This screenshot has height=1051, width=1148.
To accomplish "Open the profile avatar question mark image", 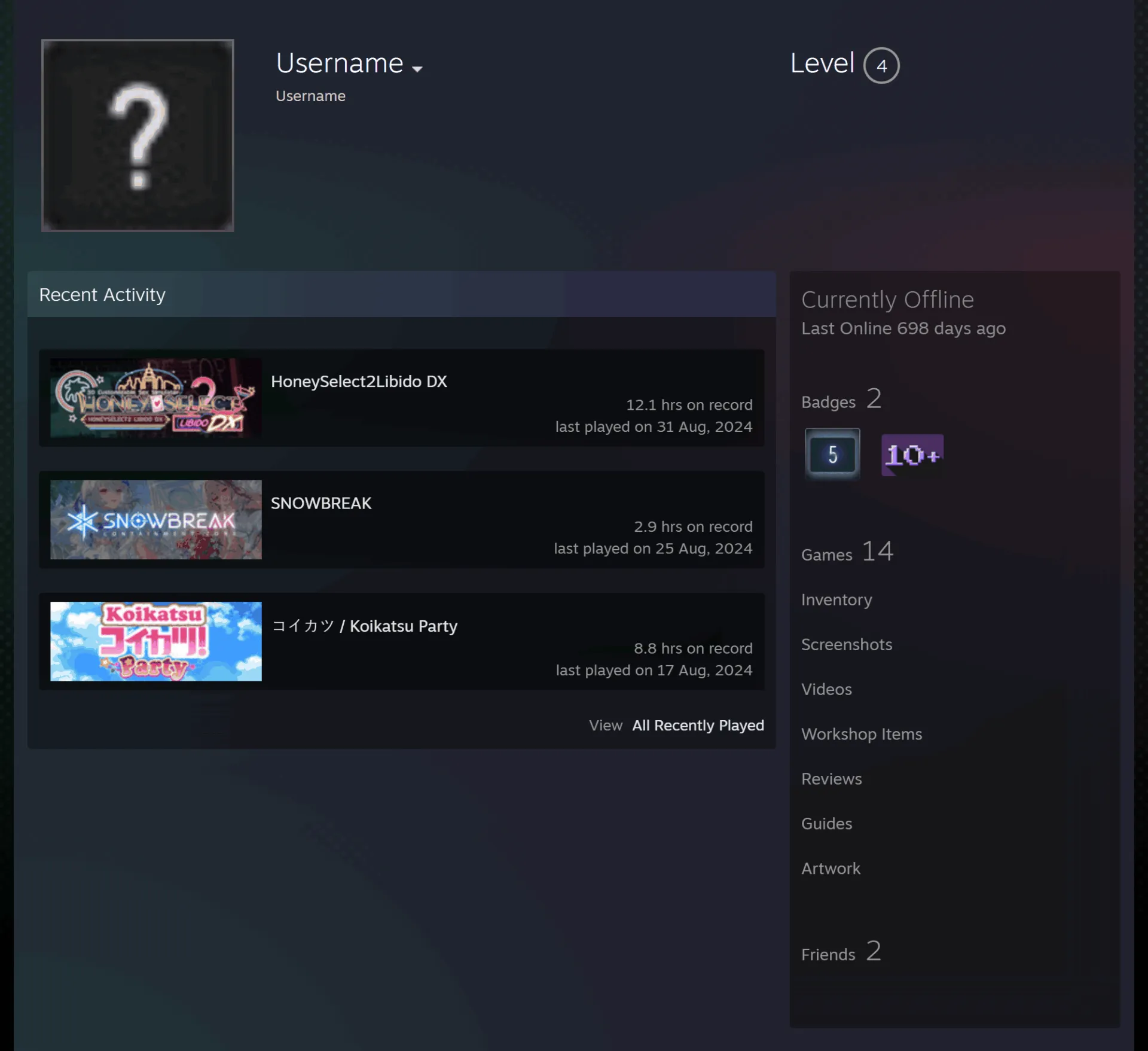I will (x=138, y=135).
